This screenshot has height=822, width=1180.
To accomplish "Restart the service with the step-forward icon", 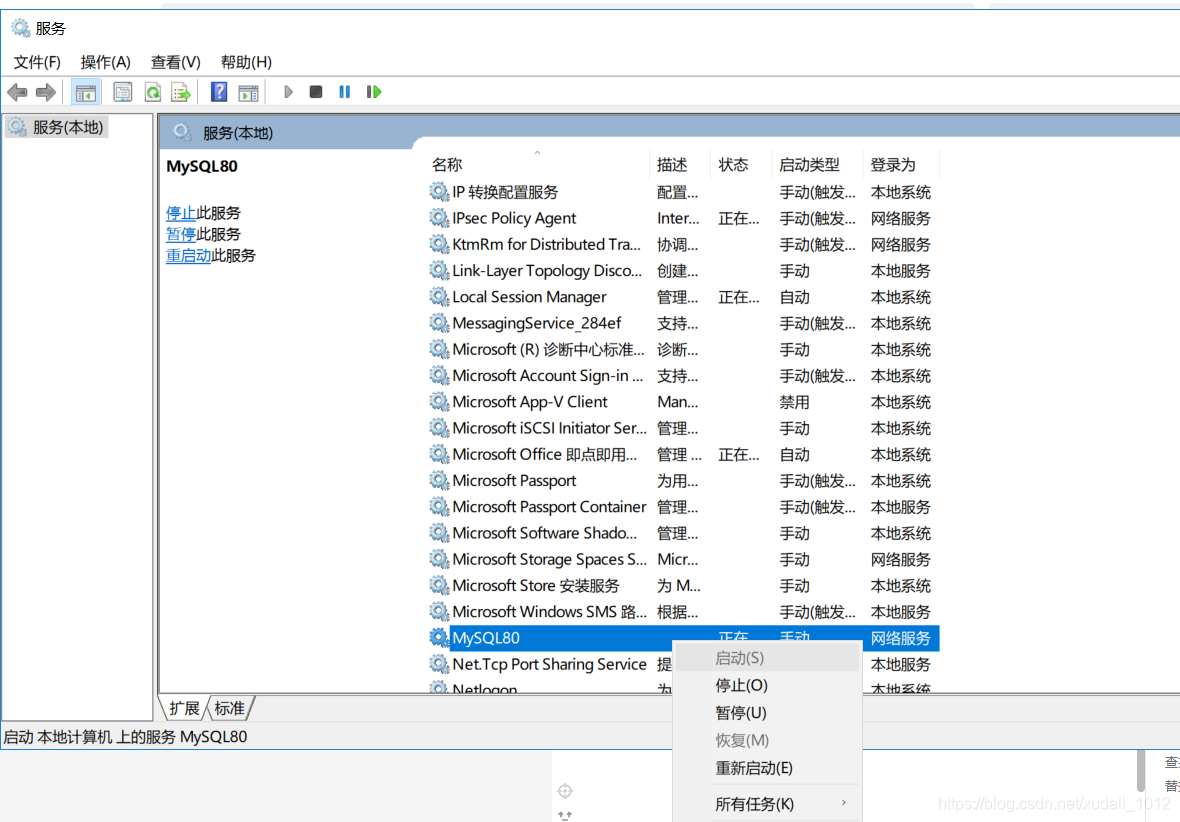I will [372, 91].
